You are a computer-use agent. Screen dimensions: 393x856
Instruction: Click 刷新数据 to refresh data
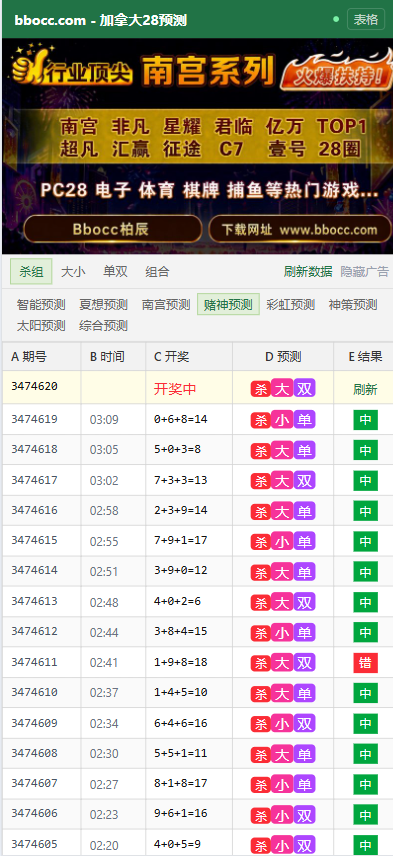pos(308,271)
